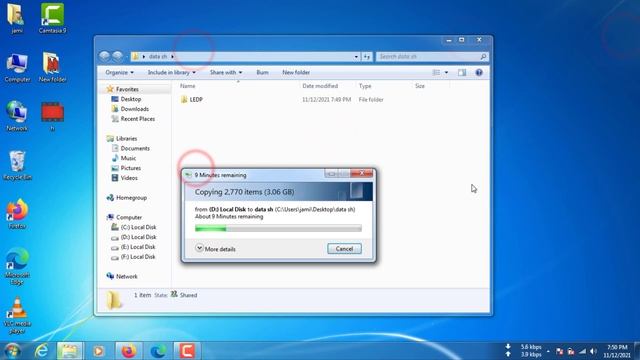Image resolution: width=640 pixels, height=360 pixels.
Task: Select Network in navigation pane
Action: (x=127, y=276)
